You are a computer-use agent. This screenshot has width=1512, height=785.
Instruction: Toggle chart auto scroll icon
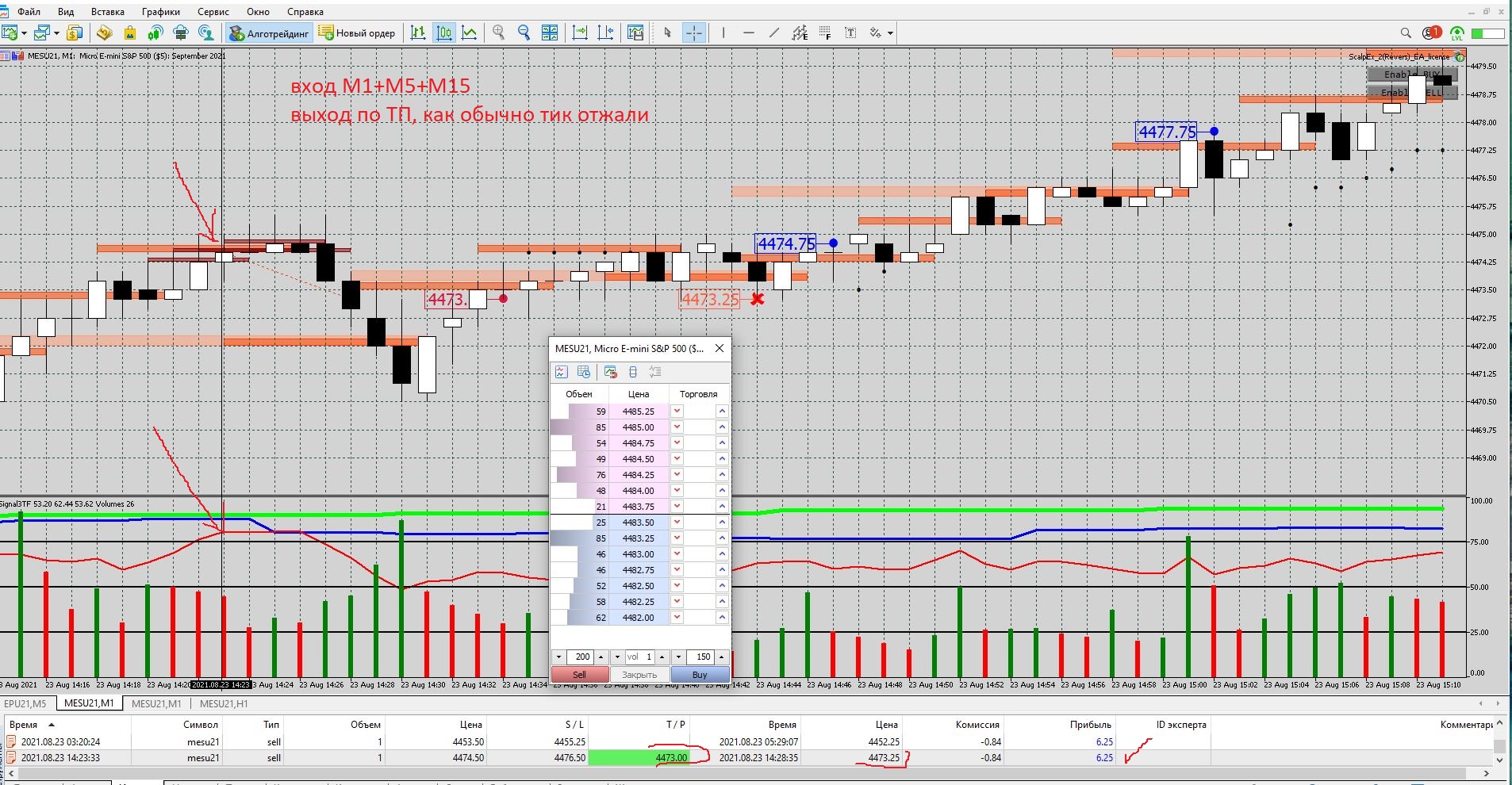click(579, 33)
